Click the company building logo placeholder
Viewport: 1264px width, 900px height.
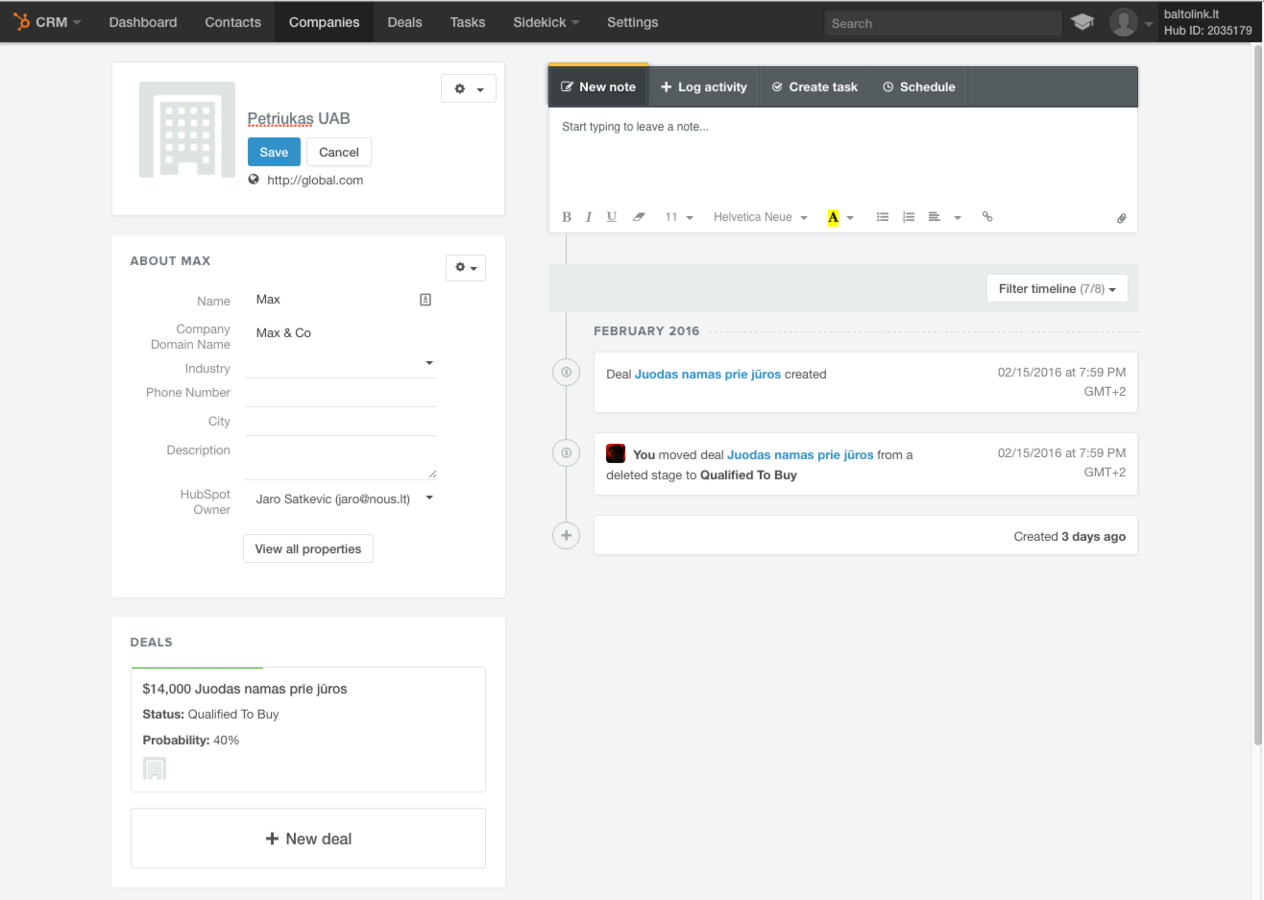[x=187, y=130]
